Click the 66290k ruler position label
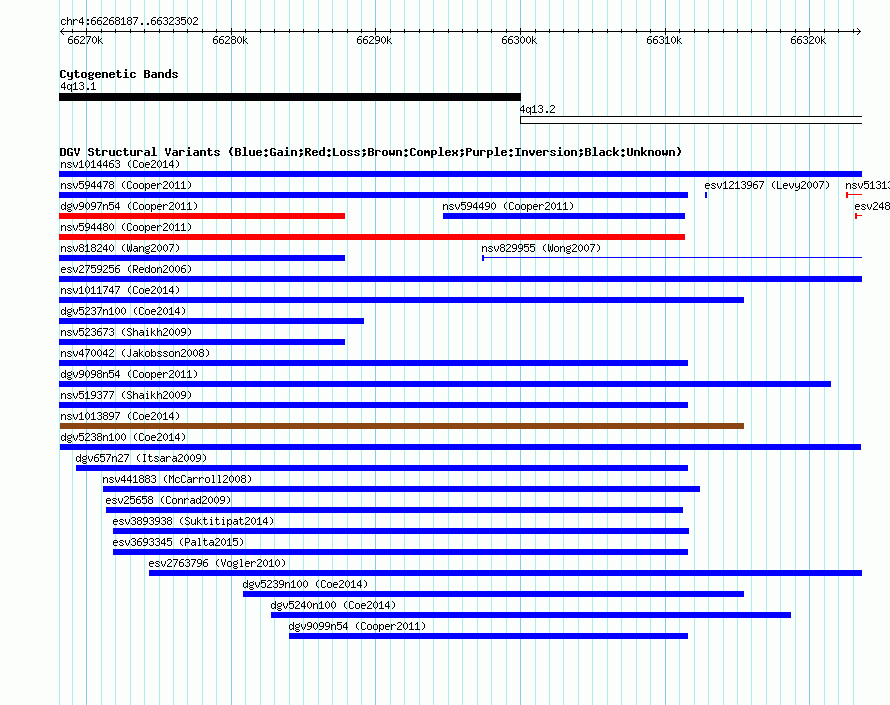890x705 pixels. [374, 40]
